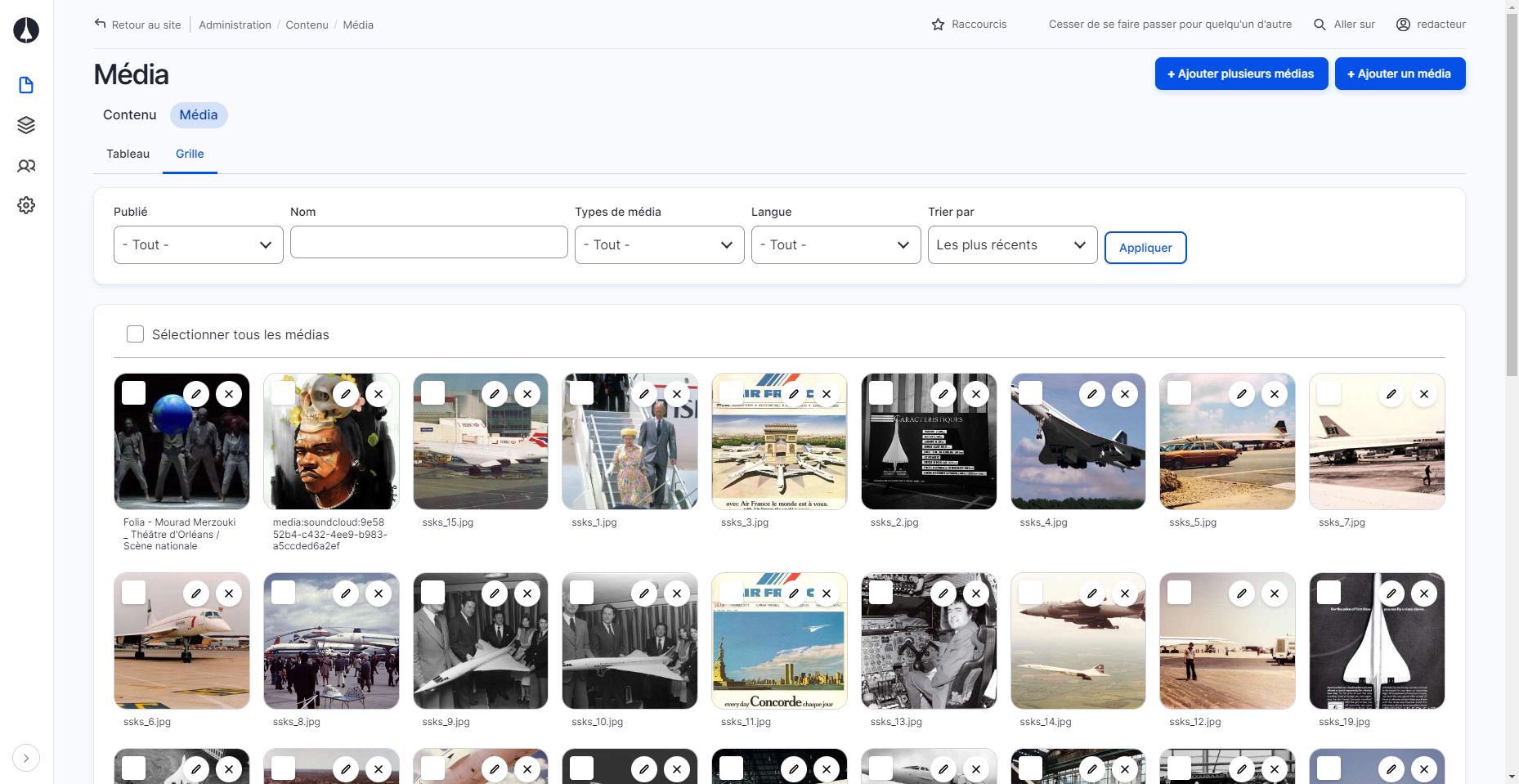Open the Trier par dropdown

tap(1013, 245)
